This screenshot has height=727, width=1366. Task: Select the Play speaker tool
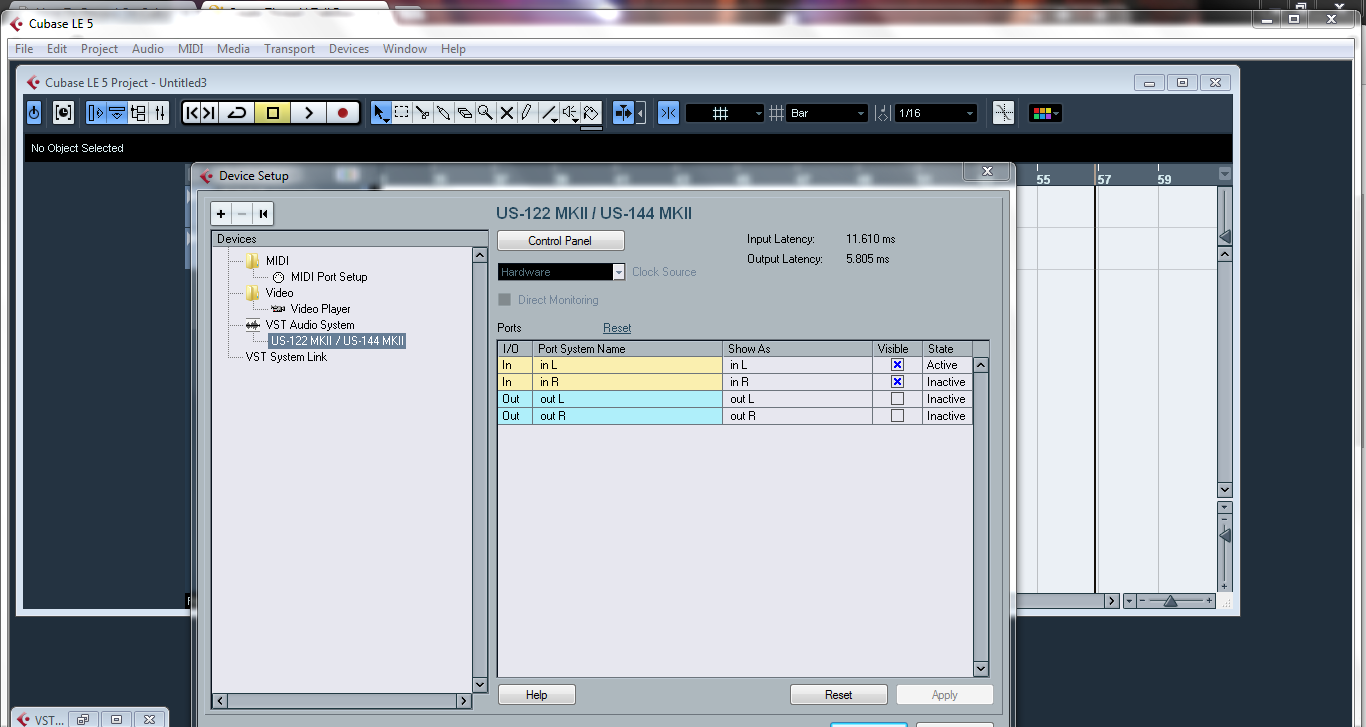pos(570,113)
